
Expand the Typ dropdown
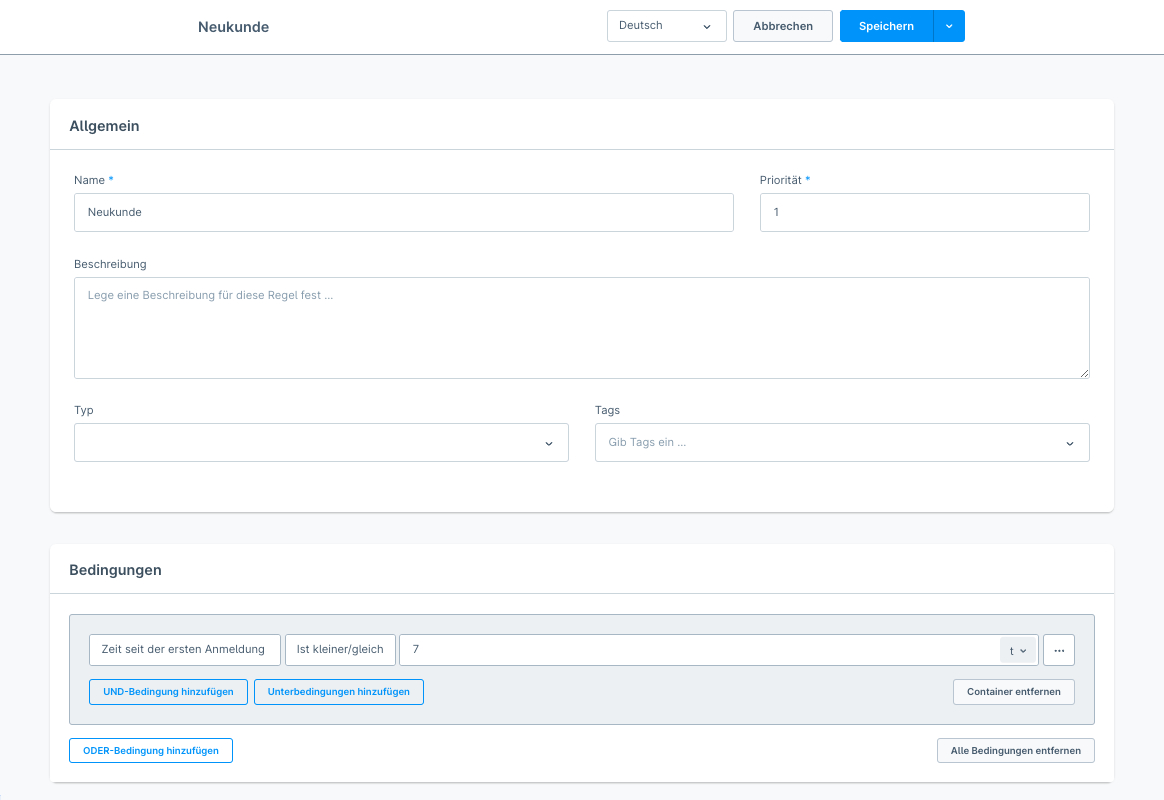point(321,442)
